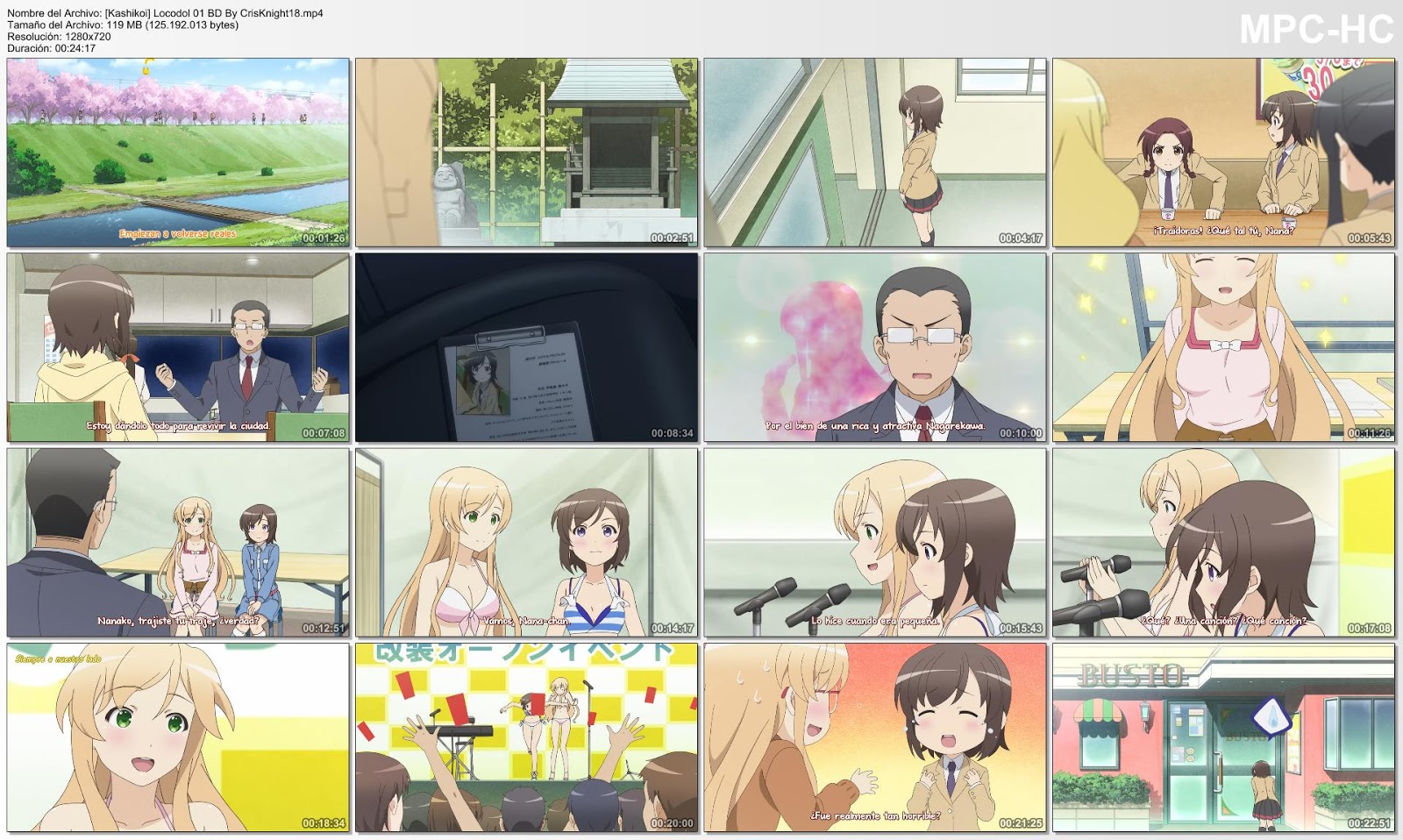
Task: Open the thumbnail subtitled 'Nanako, trajiste tu traje, ¿verdad?'
Action: [x=178, y=543]
